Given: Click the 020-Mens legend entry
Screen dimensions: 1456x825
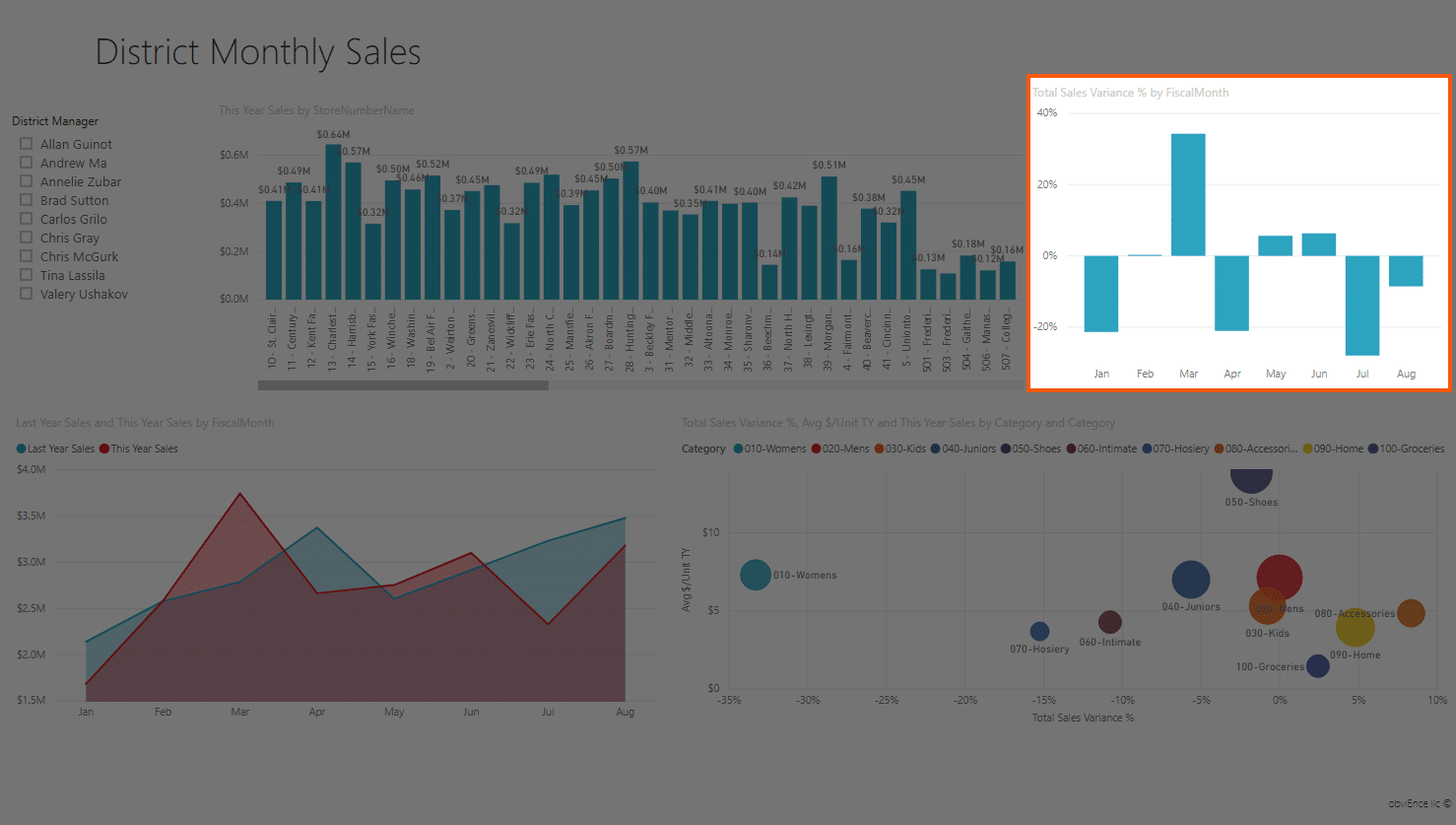Looking at the screenshot, I should 840,449.
